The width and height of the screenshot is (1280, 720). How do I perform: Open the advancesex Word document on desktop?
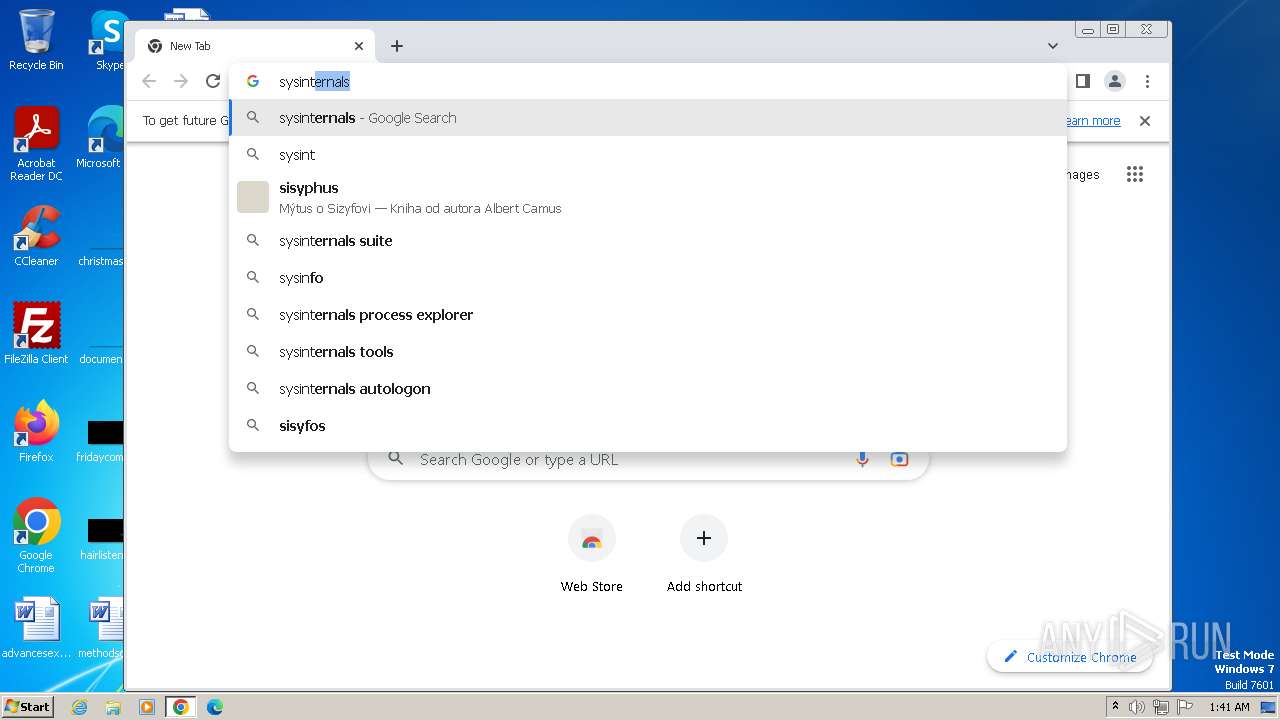(x=36, y=628)
